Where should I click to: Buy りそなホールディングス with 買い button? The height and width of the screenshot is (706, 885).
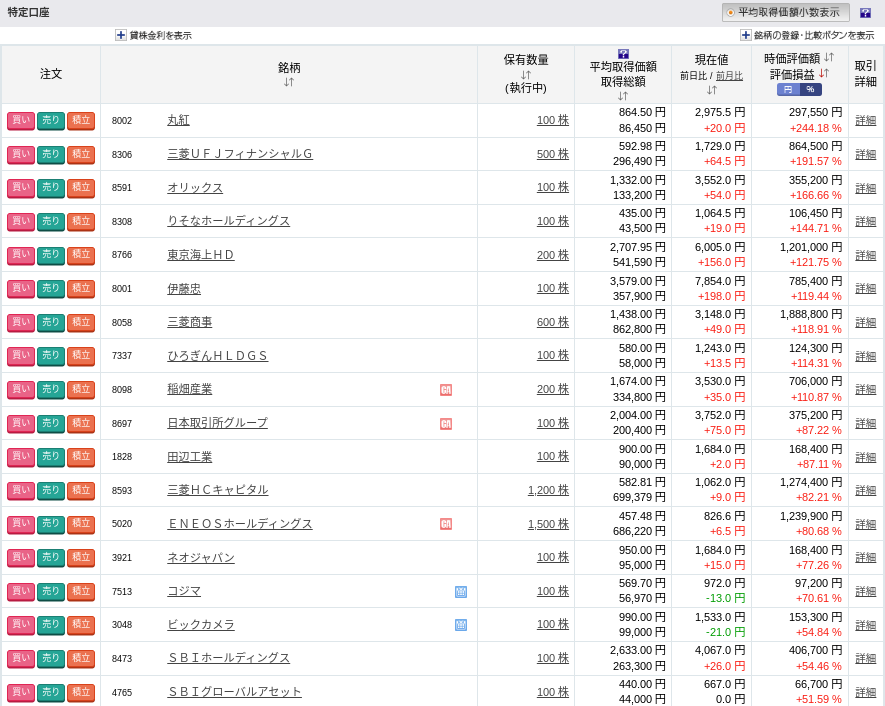pos(21,221)
